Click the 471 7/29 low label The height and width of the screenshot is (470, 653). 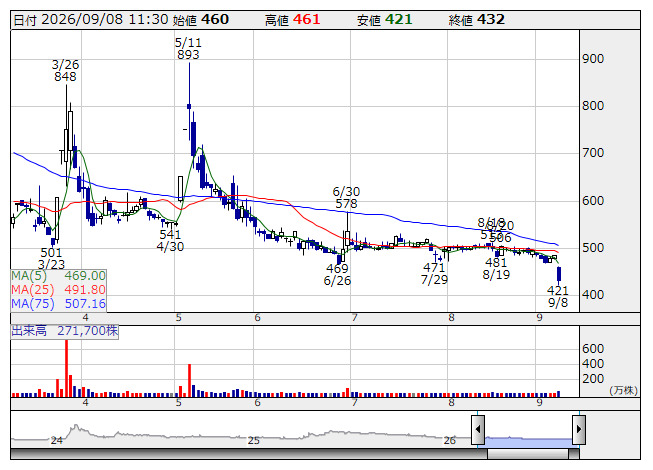[x=434, y=274]
